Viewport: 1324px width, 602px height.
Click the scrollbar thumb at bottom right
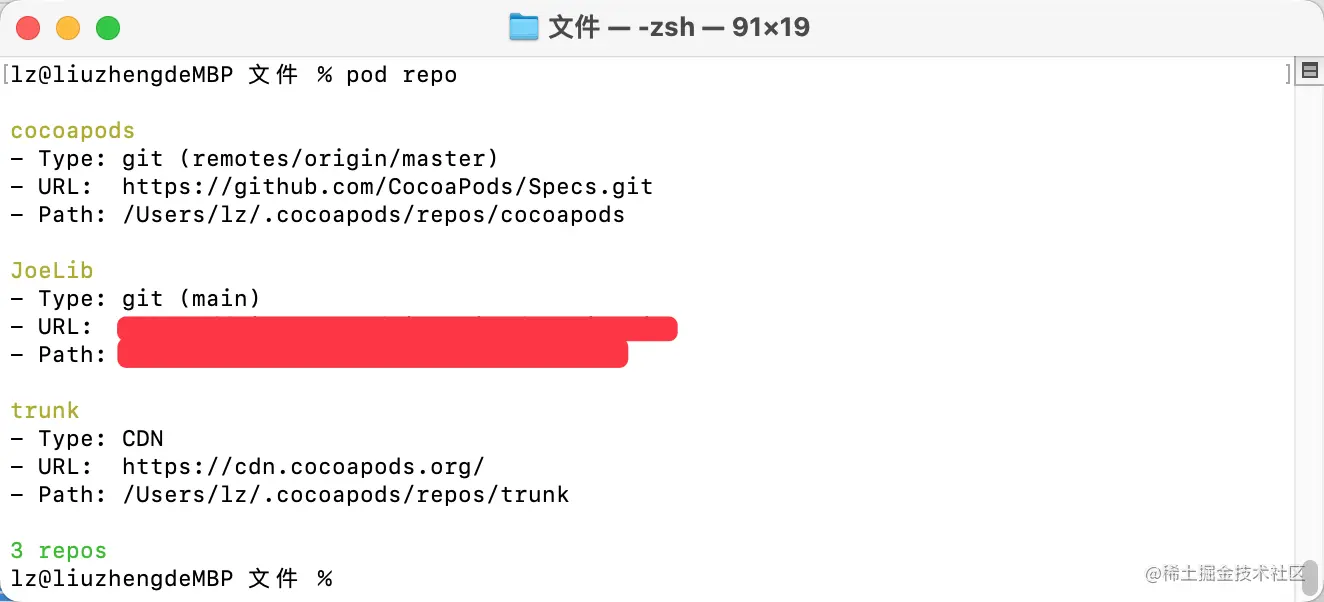click(x=1310, y=577)
